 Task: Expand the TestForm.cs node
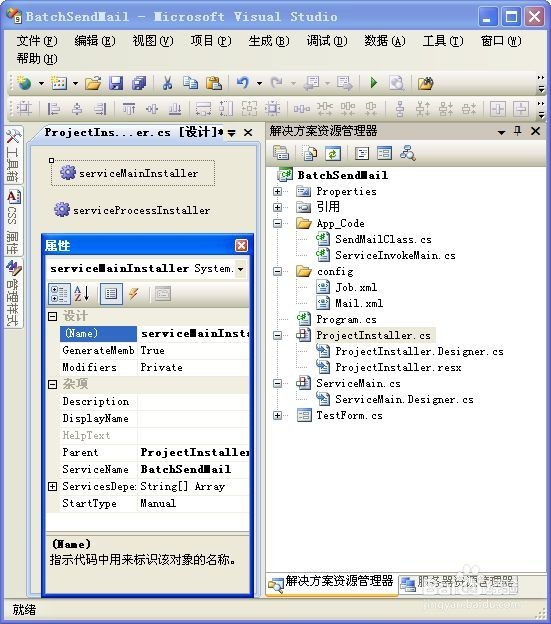coord(277,415)
